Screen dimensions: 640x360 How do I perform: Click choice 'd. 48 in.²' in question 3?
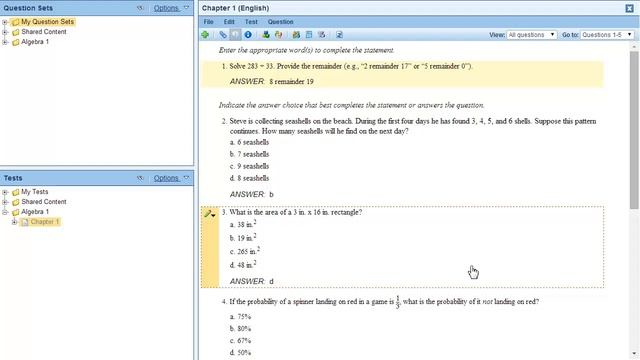coord(243,264)
